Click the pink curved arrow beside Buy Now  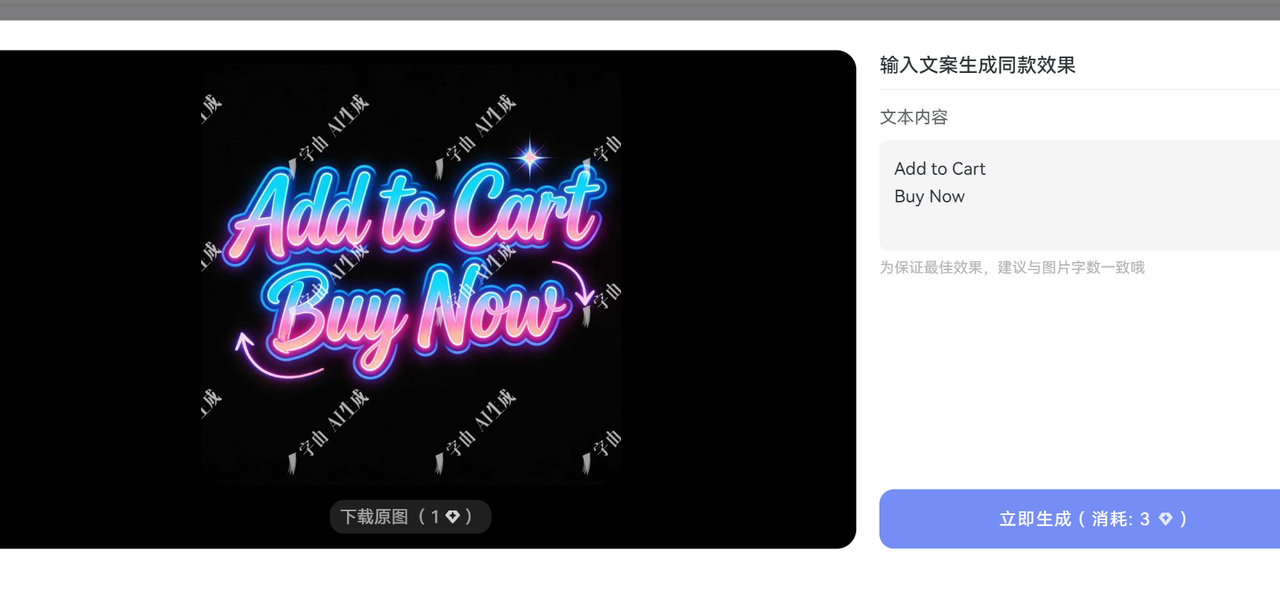pyautogui.click(x=581, y=285)
